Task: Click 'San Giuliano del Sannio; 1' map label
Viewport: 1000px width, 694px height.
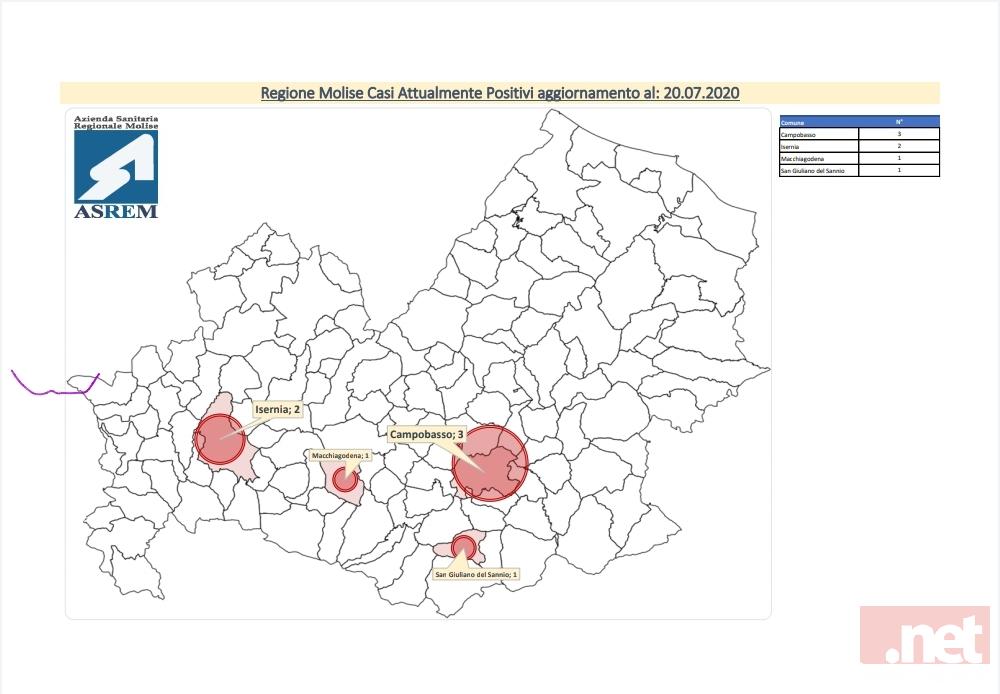Action: [x=476, y=575]
